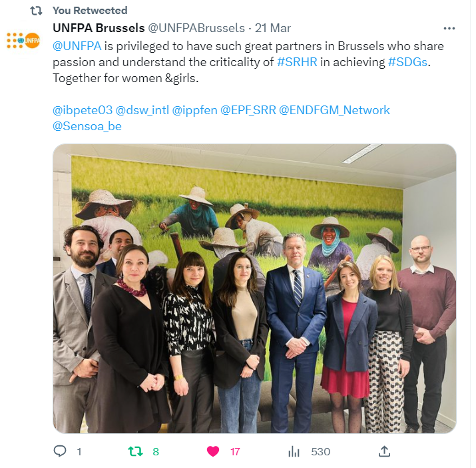Visit the @ibpete03 mention
Screen dimensions: 476x468
pyautogui.click(x=82, y=110)
